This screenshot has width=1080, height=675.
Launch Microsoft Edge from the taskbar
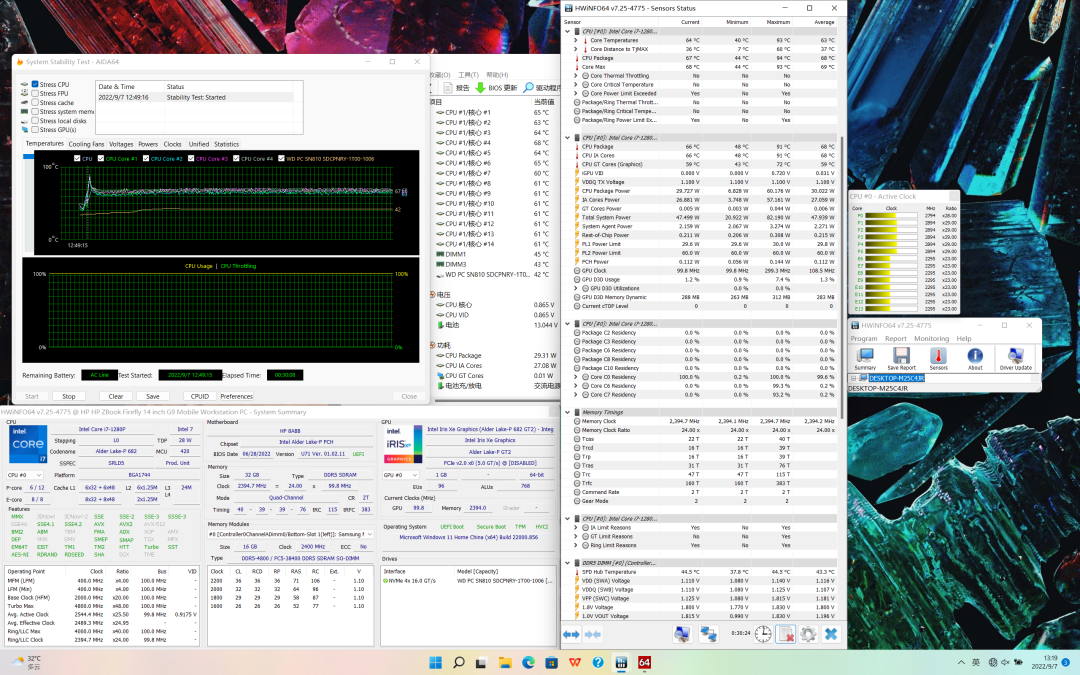tap(528, 663)
